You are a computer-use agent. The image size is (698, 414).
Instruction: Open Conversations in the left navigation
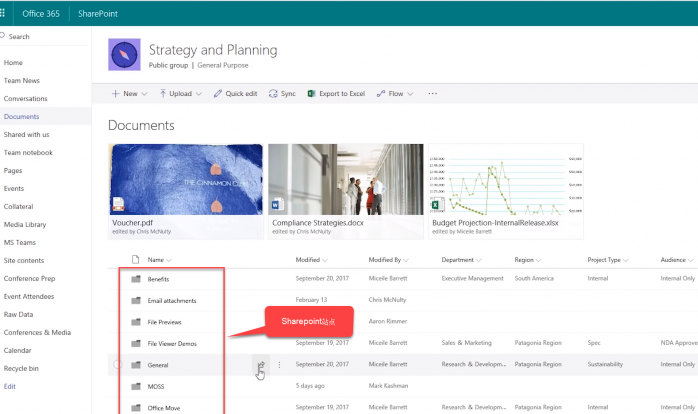(x=25, y=98)
